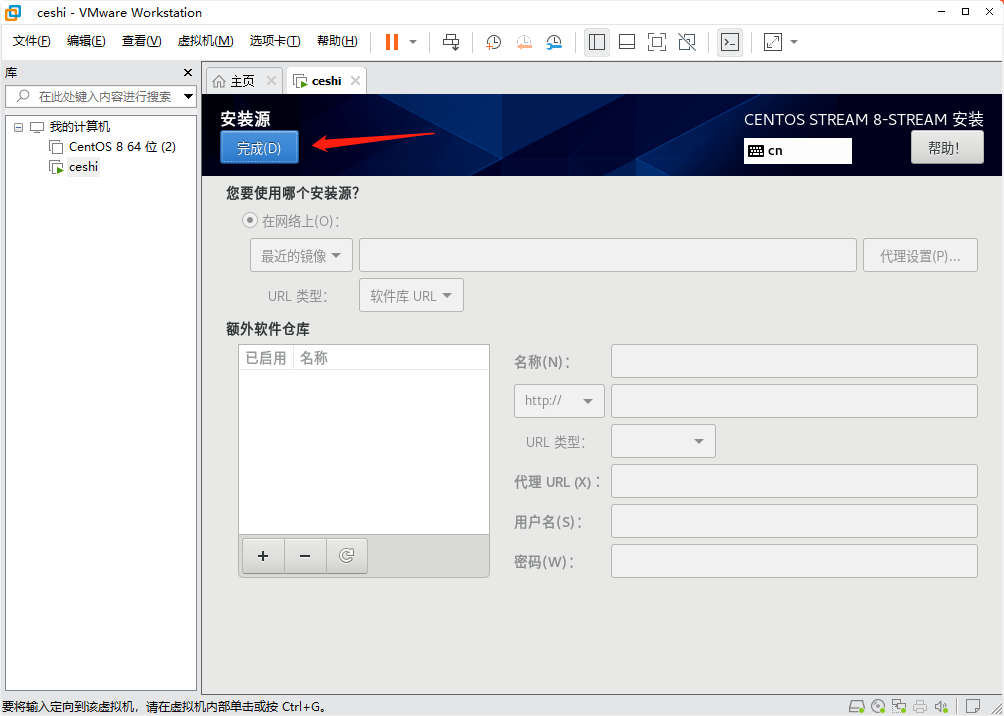This screenshot has height=716, width=1004.
Task: Click the 名称(N) input field
Action: click(794, 361)
